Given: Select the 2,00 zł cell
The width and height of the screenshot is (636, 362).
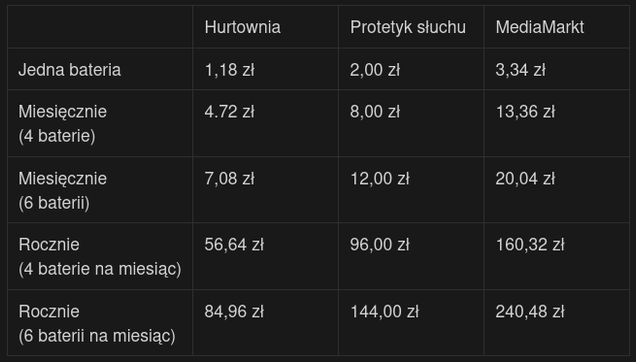Looking at the screenshot, I should point(374,70).
